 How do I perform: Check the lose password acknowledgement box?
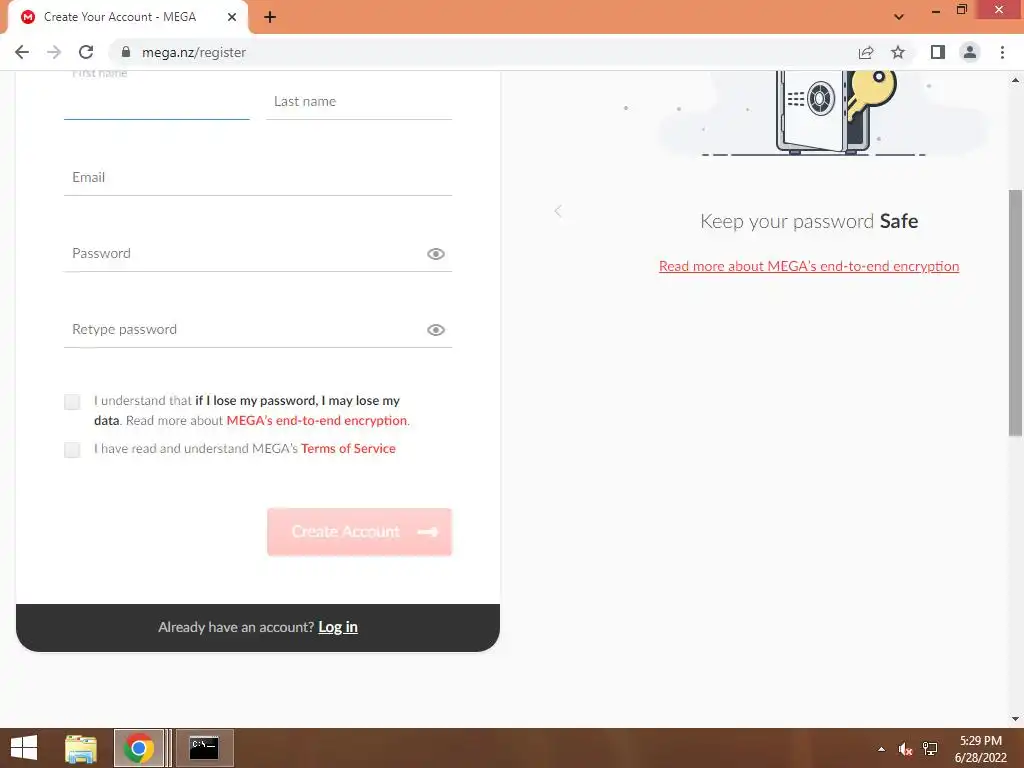coord(72,402)
